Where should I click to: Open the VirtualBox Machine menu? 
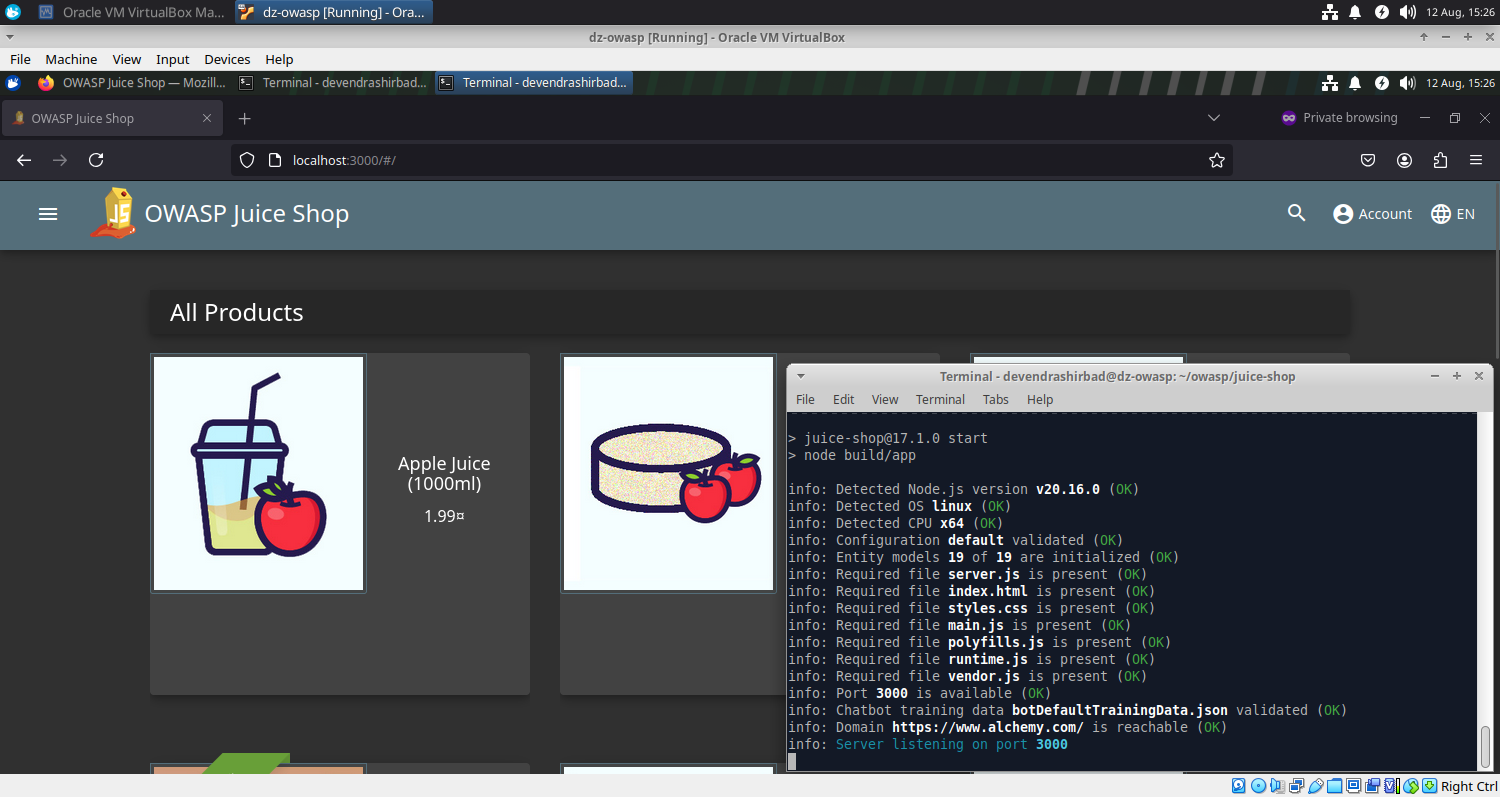pos(71,59)
